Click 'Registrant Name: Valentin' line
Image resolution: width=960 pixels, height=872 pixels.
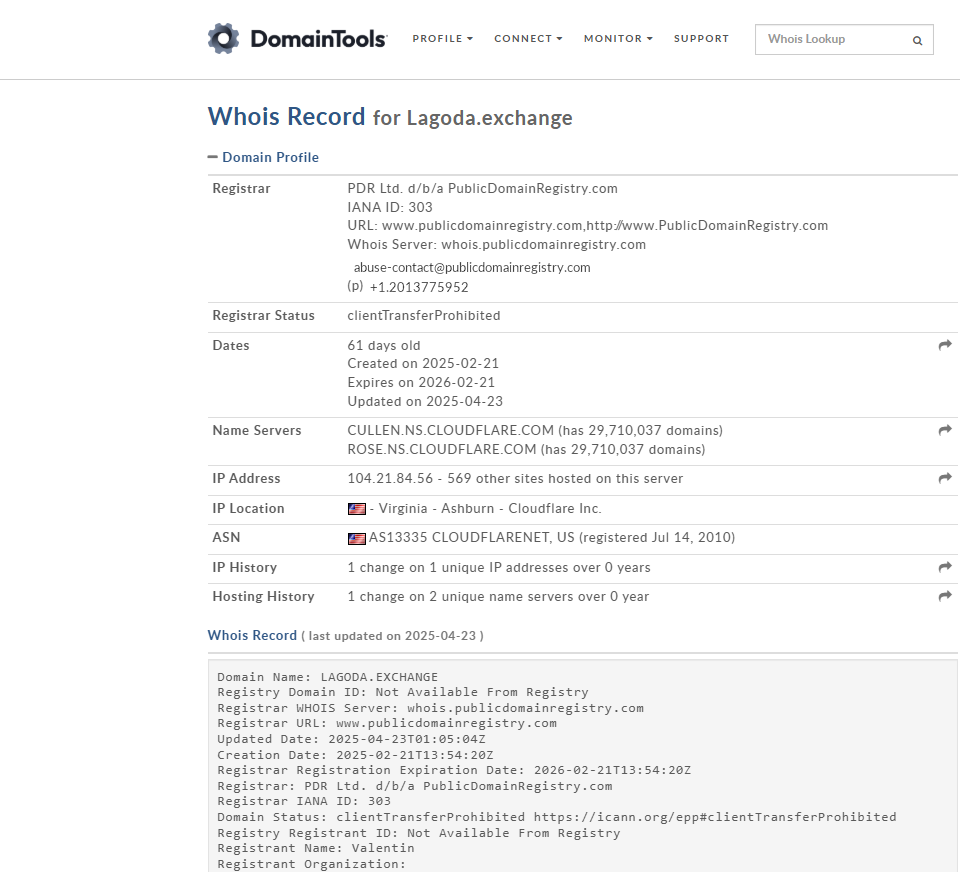pos(316,849)
